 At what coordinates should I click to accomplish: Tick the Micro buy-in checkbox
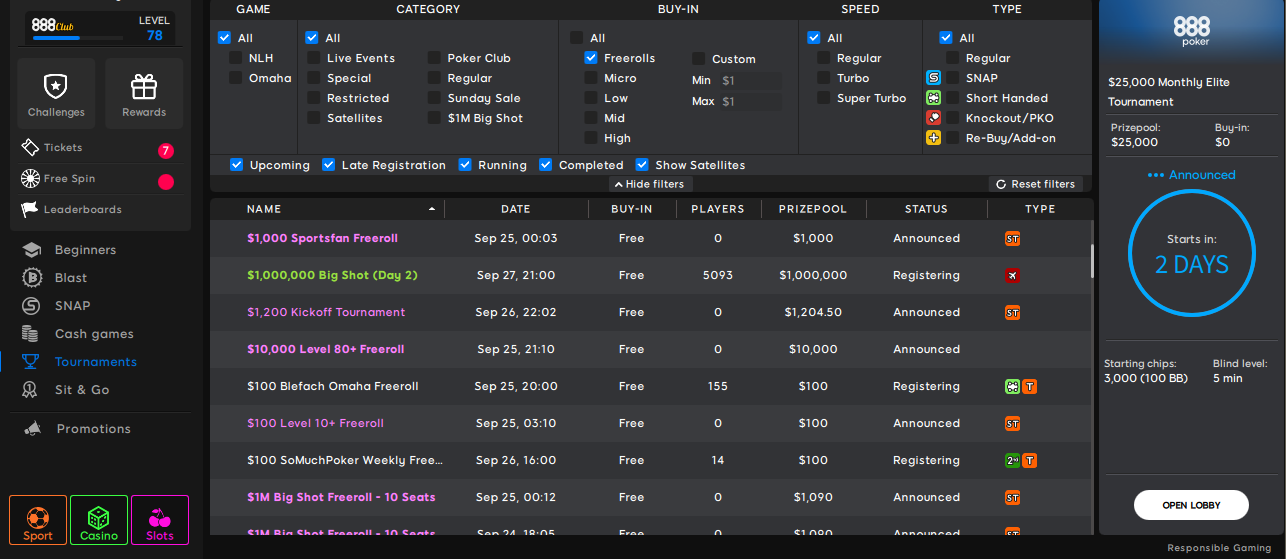pyautogui.click(x=592, y=78)
